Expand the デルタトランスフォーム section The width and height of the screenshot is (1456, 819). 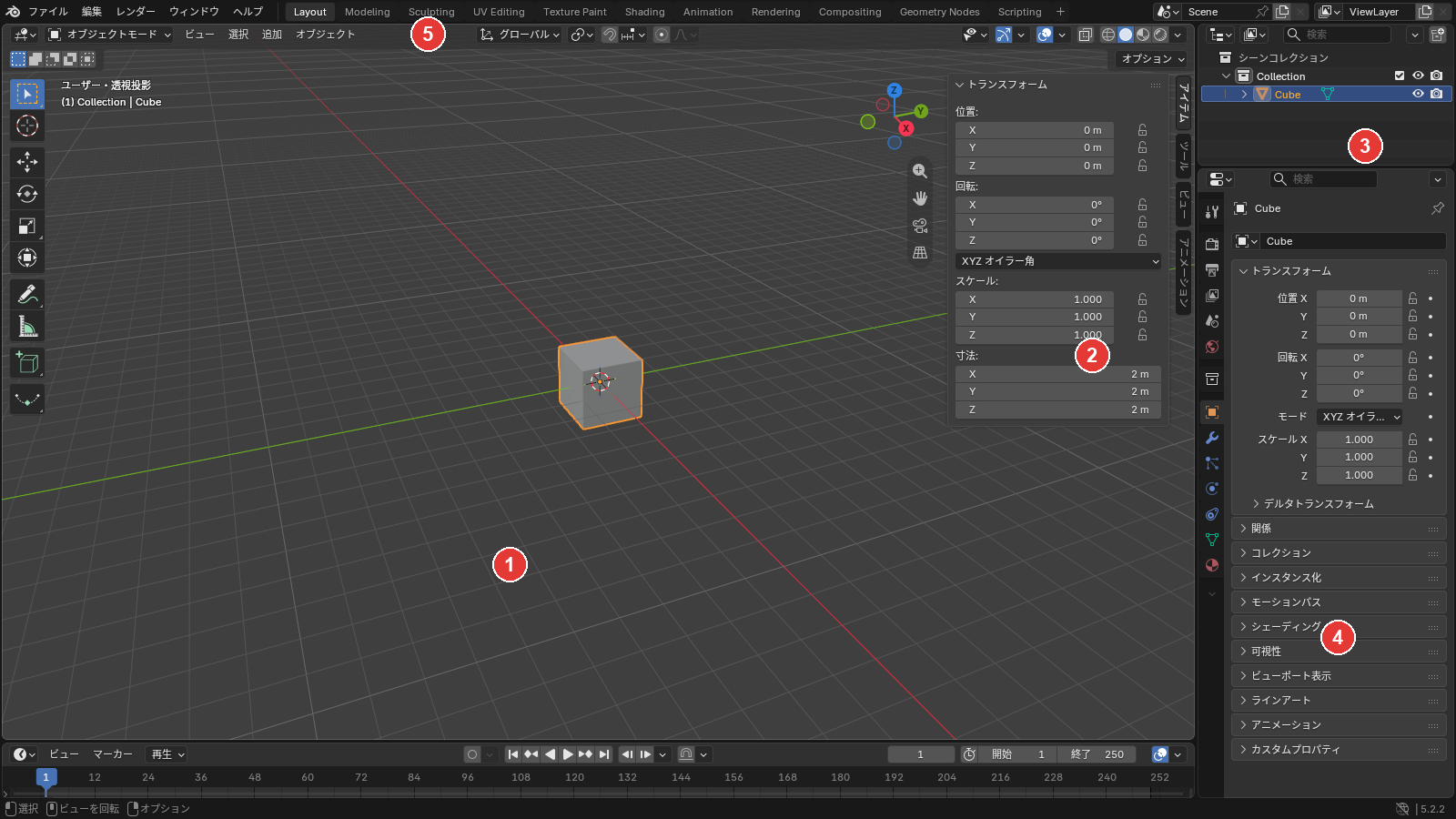point(1312,504)
